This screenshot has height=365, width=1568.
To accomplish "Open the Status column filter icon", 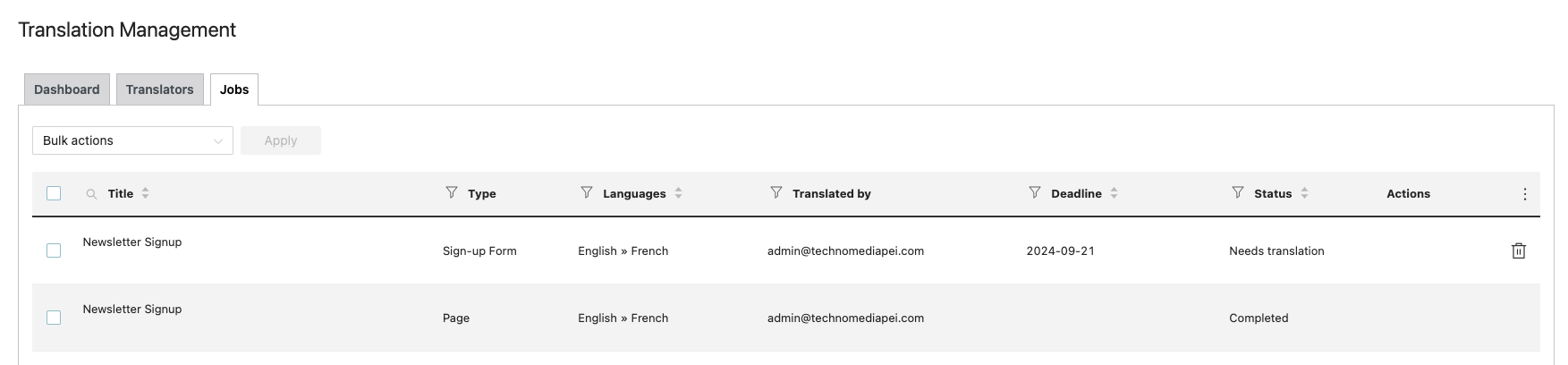I will pyautogui.click(x=1238, y=193).
